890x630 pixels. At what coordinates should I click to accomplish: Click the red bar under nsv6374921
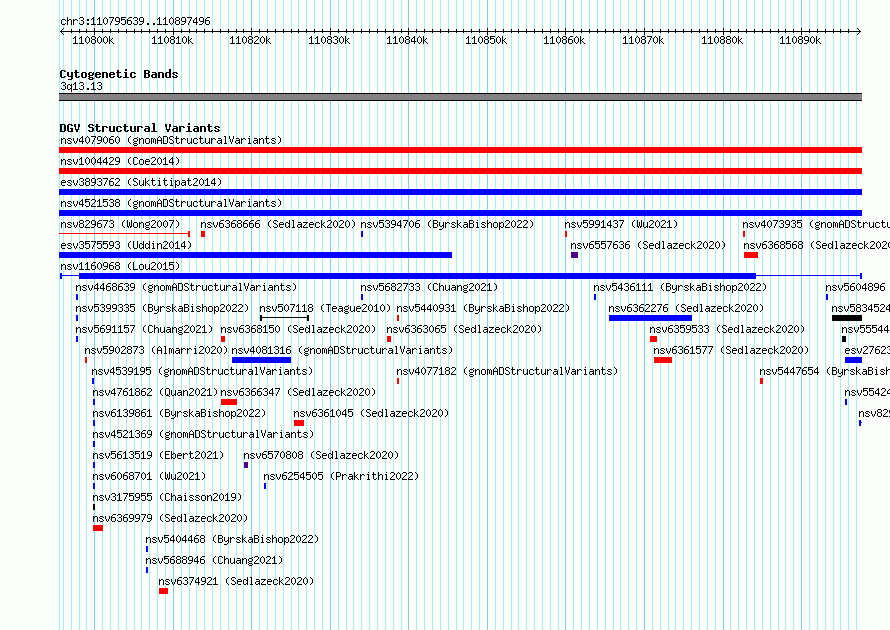pyautogui.click(x=163, y=591)
